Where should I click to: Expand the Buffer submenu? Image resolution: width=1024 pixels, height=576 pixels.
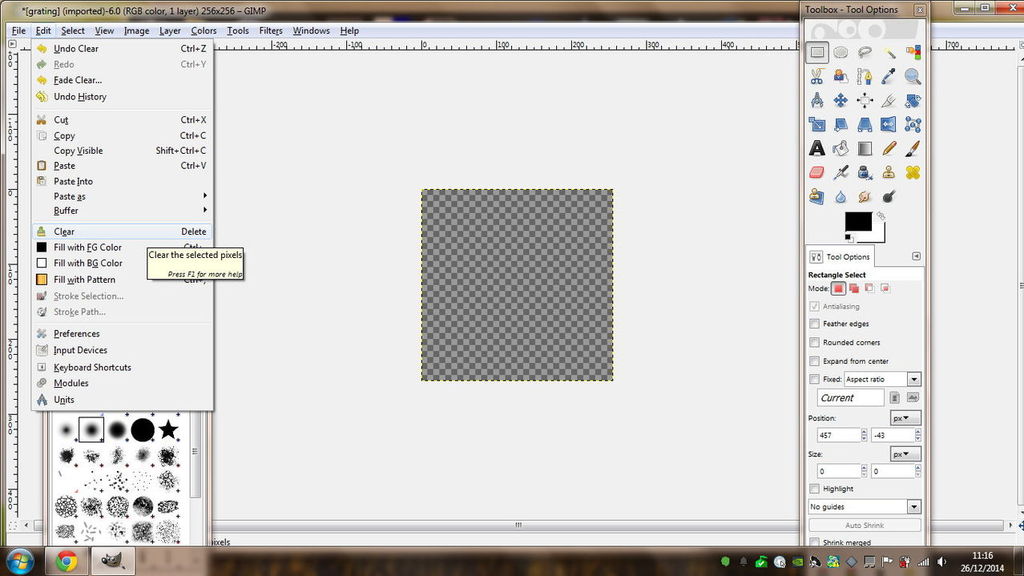122,210
